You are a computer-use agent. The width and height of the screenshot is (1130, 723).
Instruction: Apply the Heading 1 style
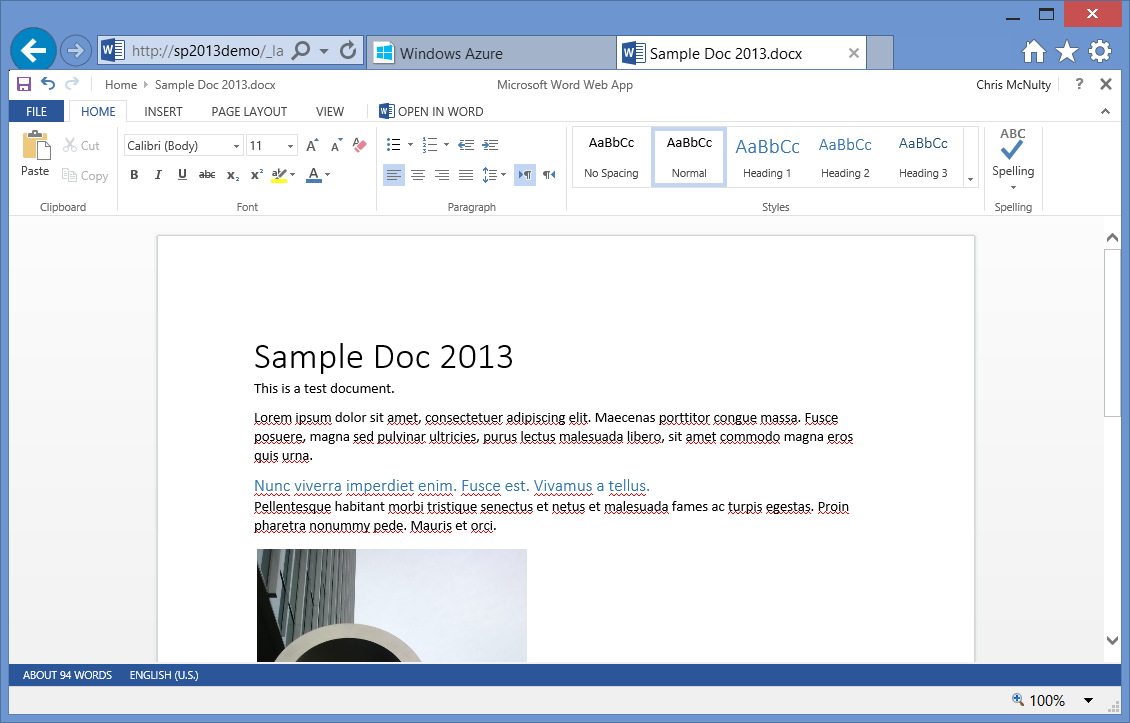[767, 157]
